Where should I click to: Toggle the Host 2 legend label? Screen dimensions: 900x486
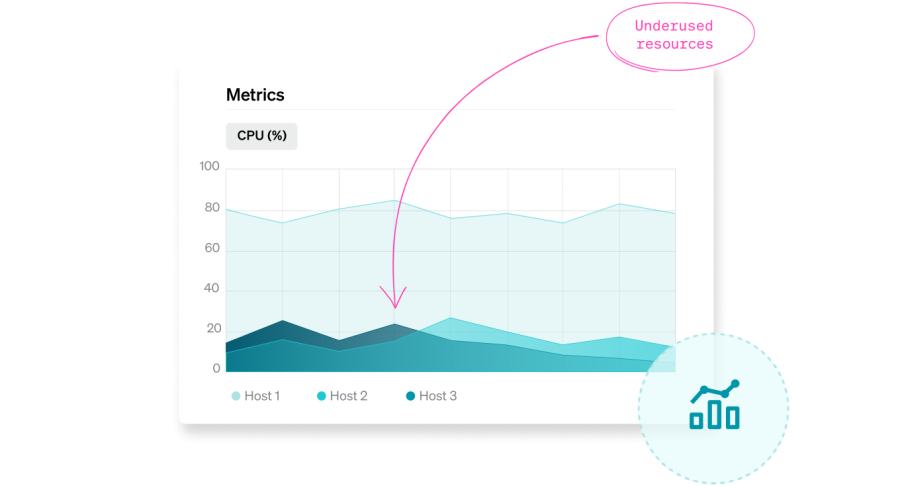(x=349, y=396)
